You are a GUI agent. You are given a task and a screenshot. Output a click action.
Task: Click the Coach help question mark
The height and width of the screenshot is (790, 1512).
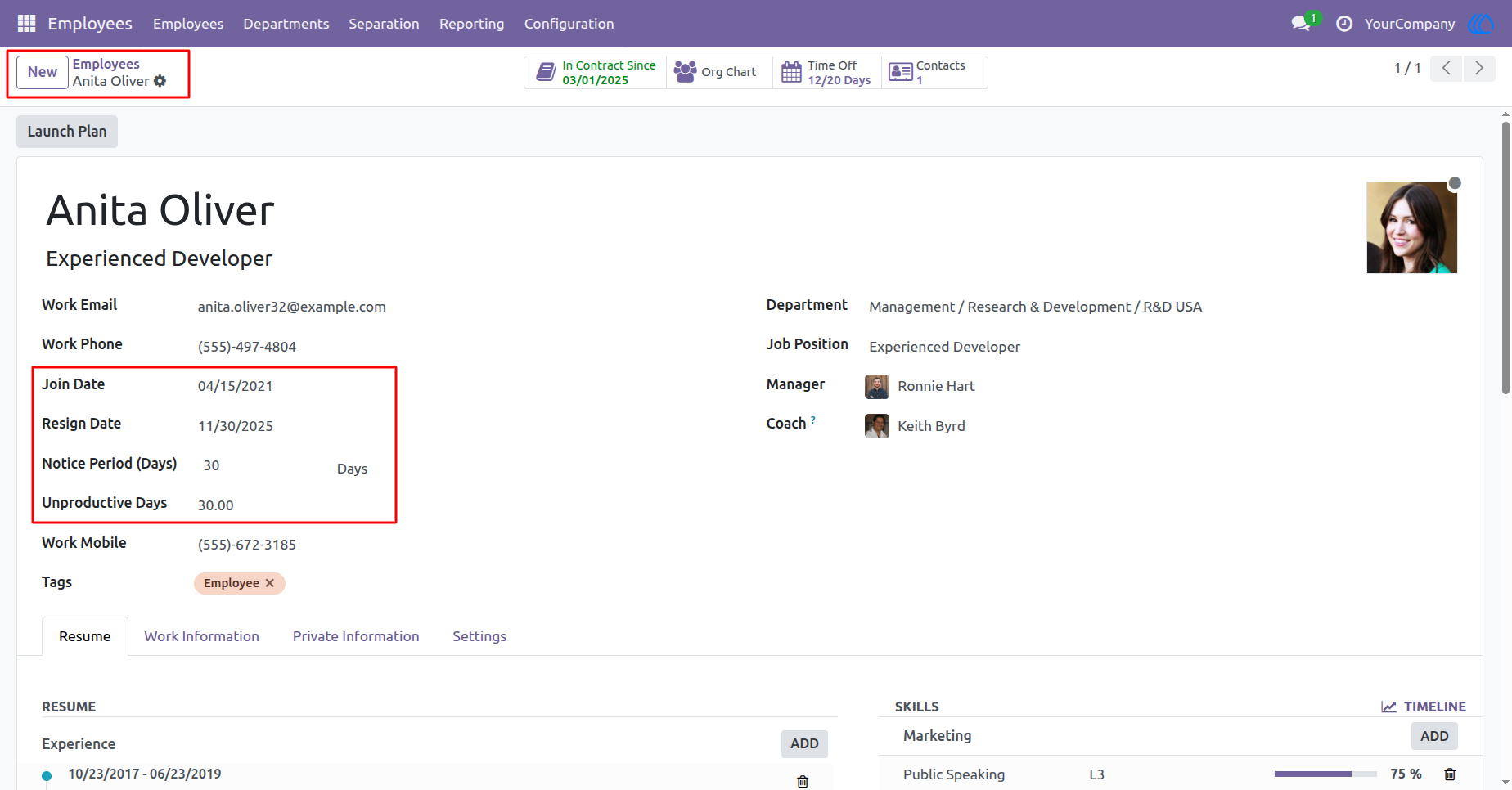click(812, 420)
